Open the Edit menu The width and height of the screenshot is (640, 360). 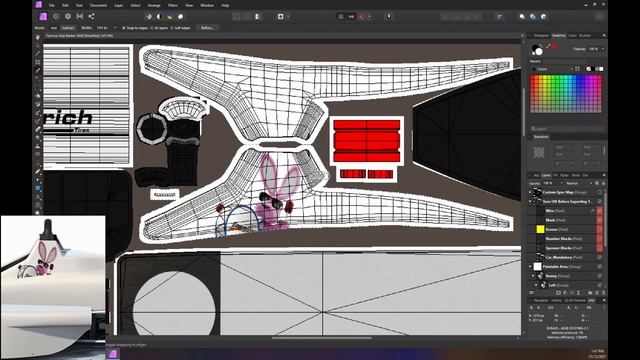(x=65, y=5)
